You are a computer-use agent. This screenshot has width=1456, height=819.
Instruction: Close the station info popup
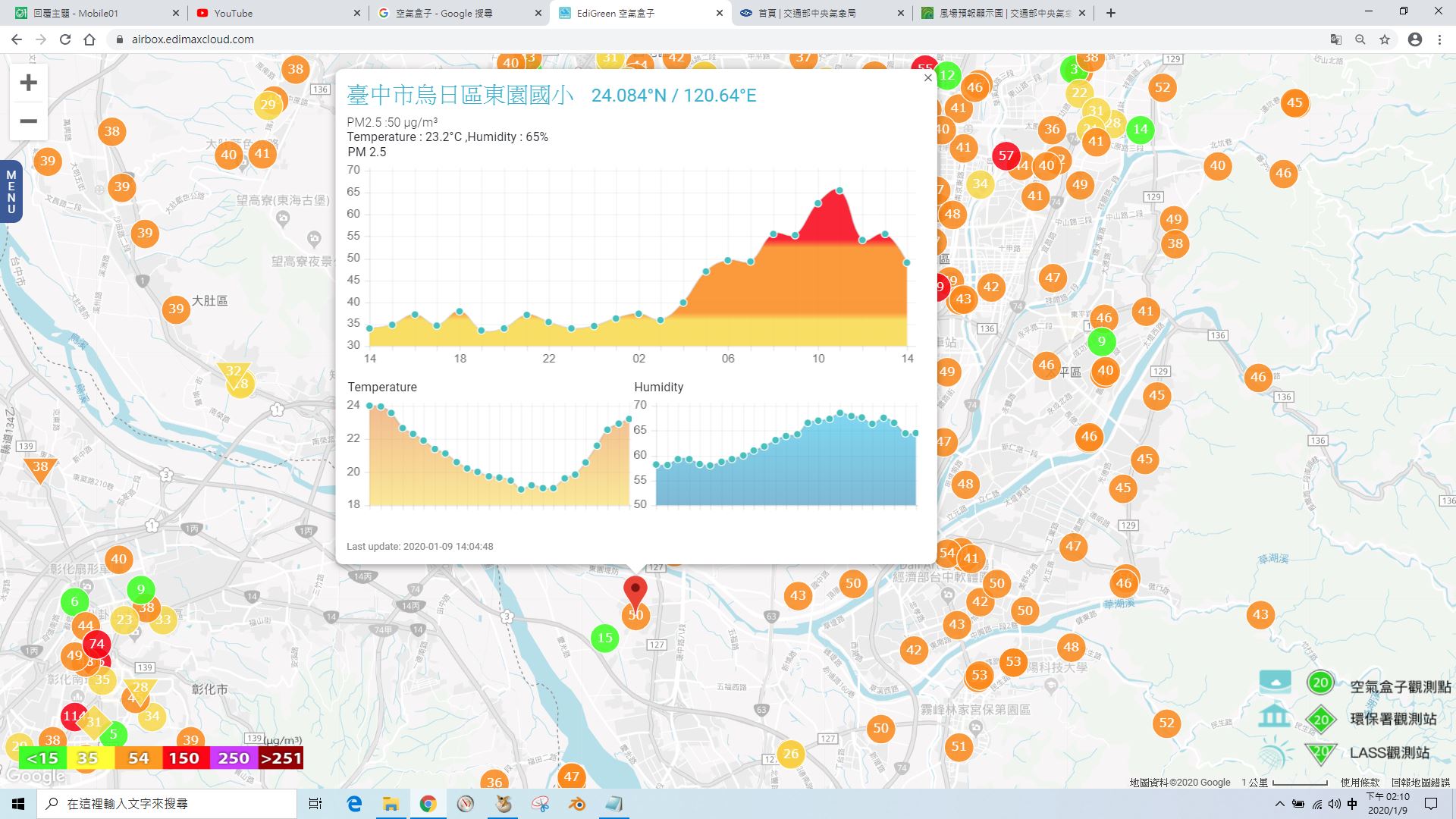tap(927, 78)
